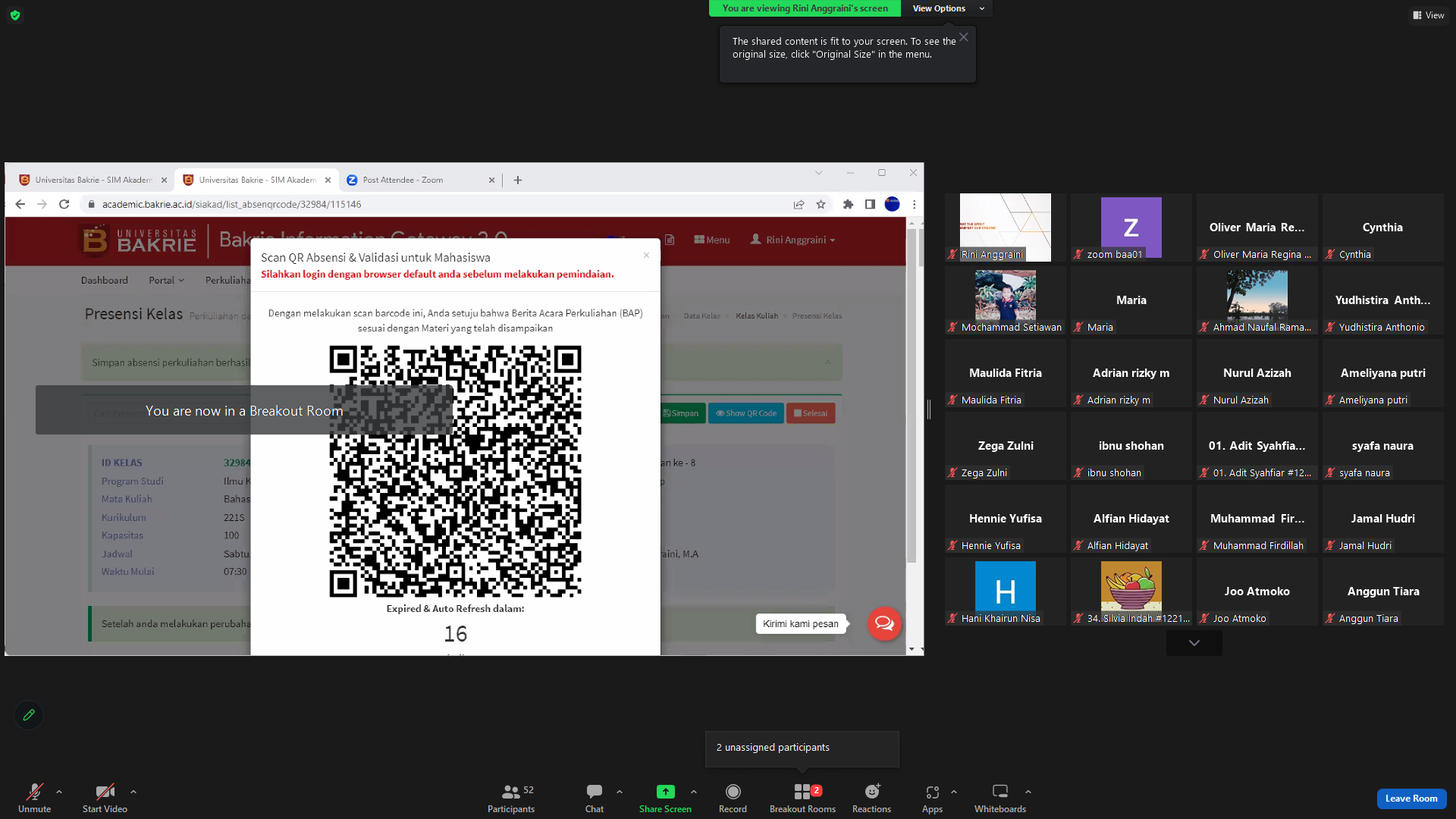Click the red Selesai button
Screen dimensions: 1456x819
pyautogui.click(x=811, y=413)
